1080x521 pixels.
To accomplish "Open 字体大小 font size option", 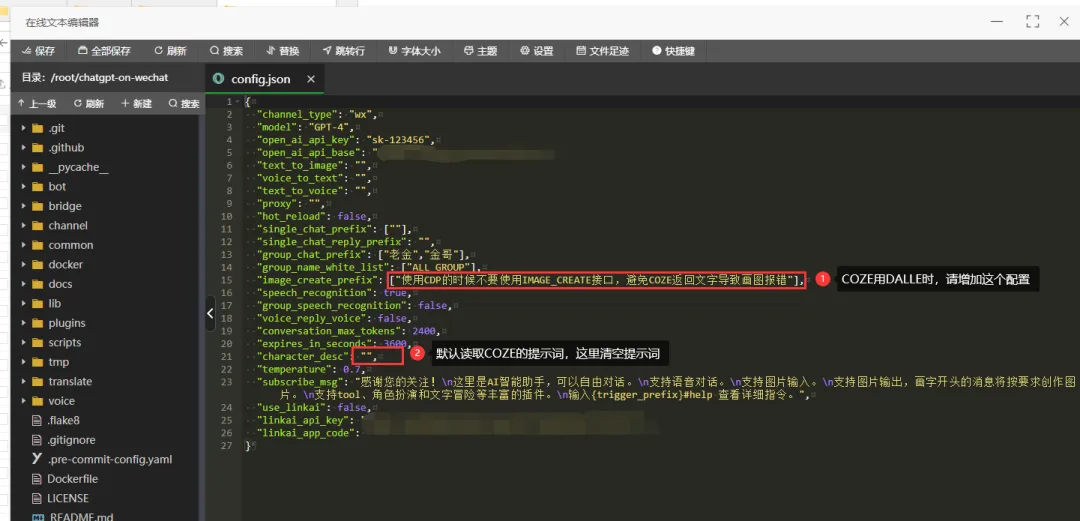I will pyautogui.click(x=414, y=51).
